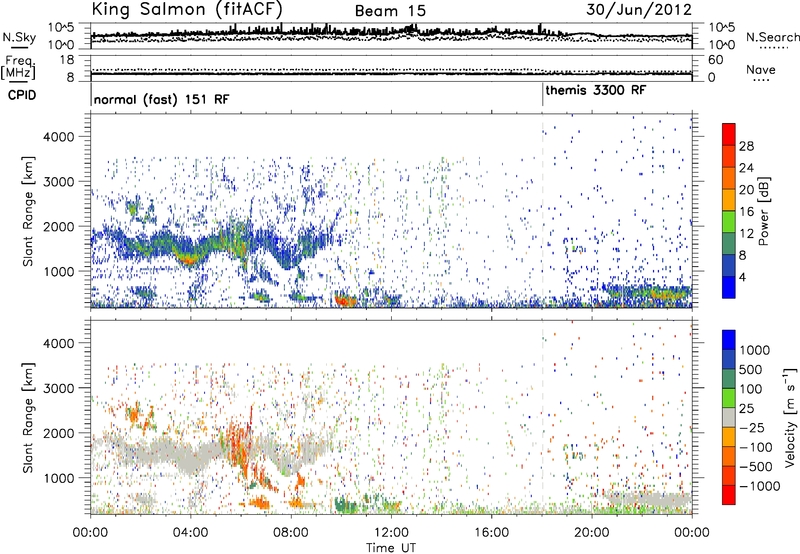This screenshot has height=554, width=800.
Task: Click the velocity panel 'Slant Range [km]' label
Action: click(28, 417)
